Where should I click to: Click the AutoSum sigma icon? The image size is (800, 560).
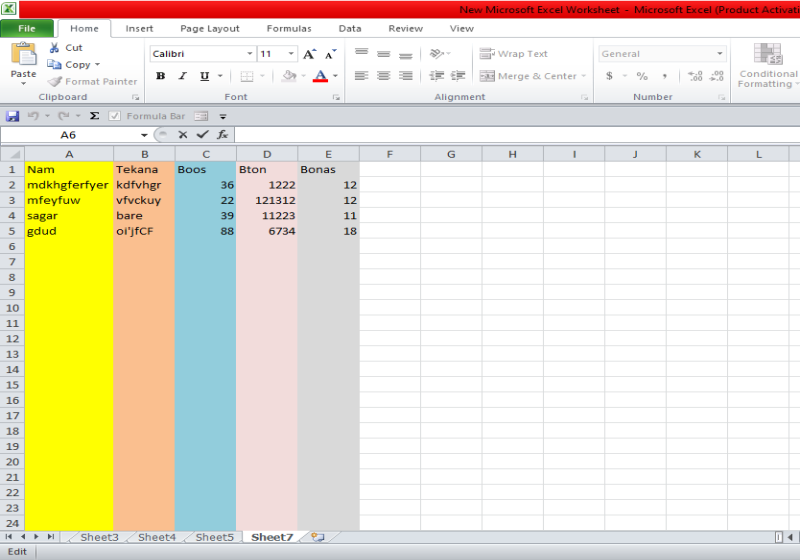[94, 116]
